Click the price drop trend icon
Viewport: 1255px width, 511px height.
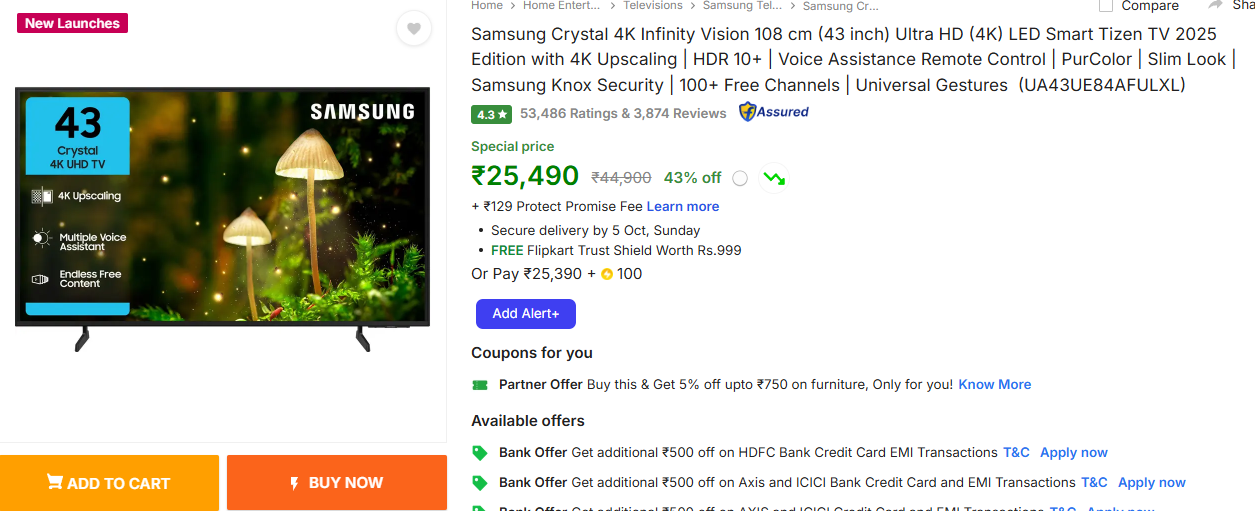click(773, 179)
